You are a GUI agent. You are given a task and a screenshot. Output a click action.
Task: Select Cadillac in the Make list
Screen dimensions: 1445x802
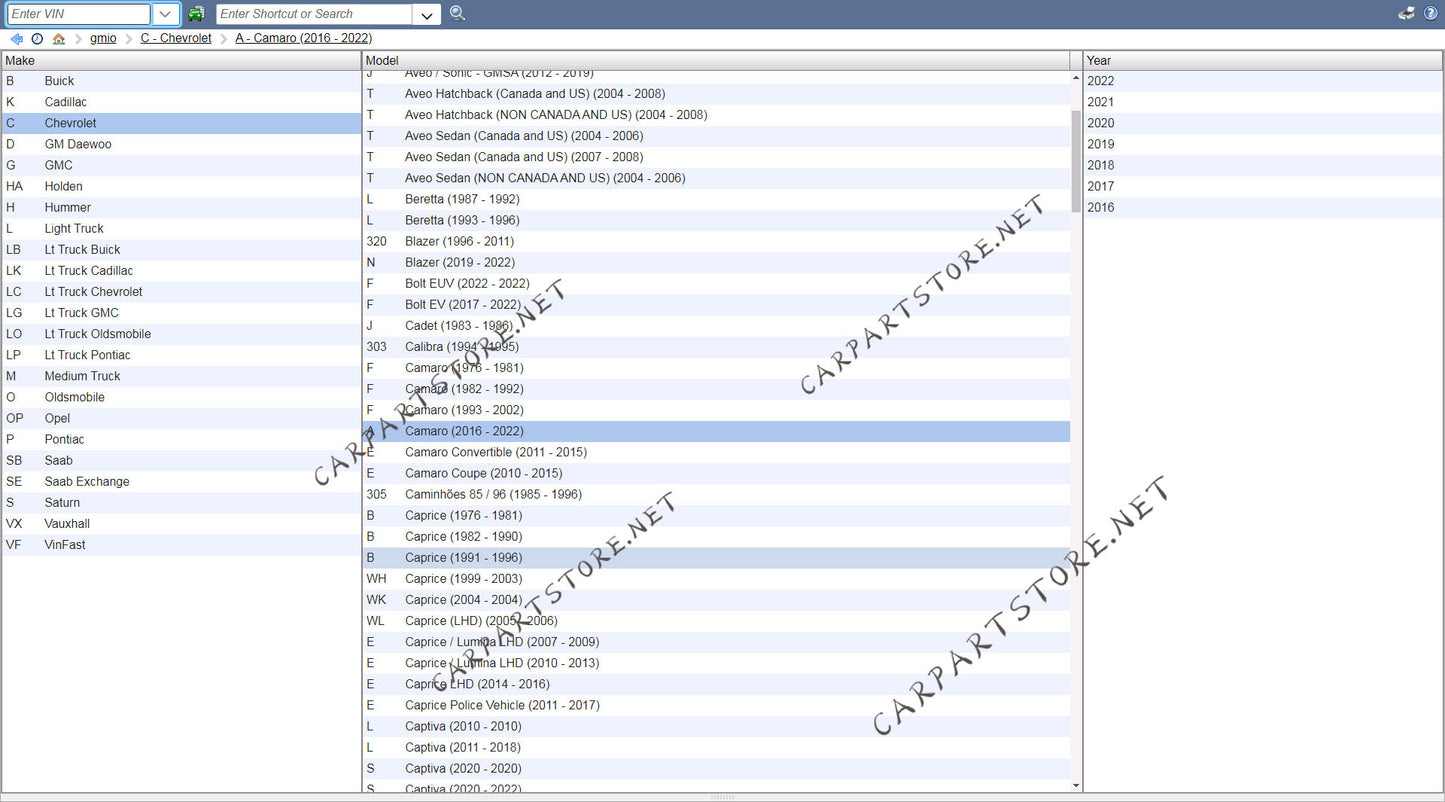[66, 102]
